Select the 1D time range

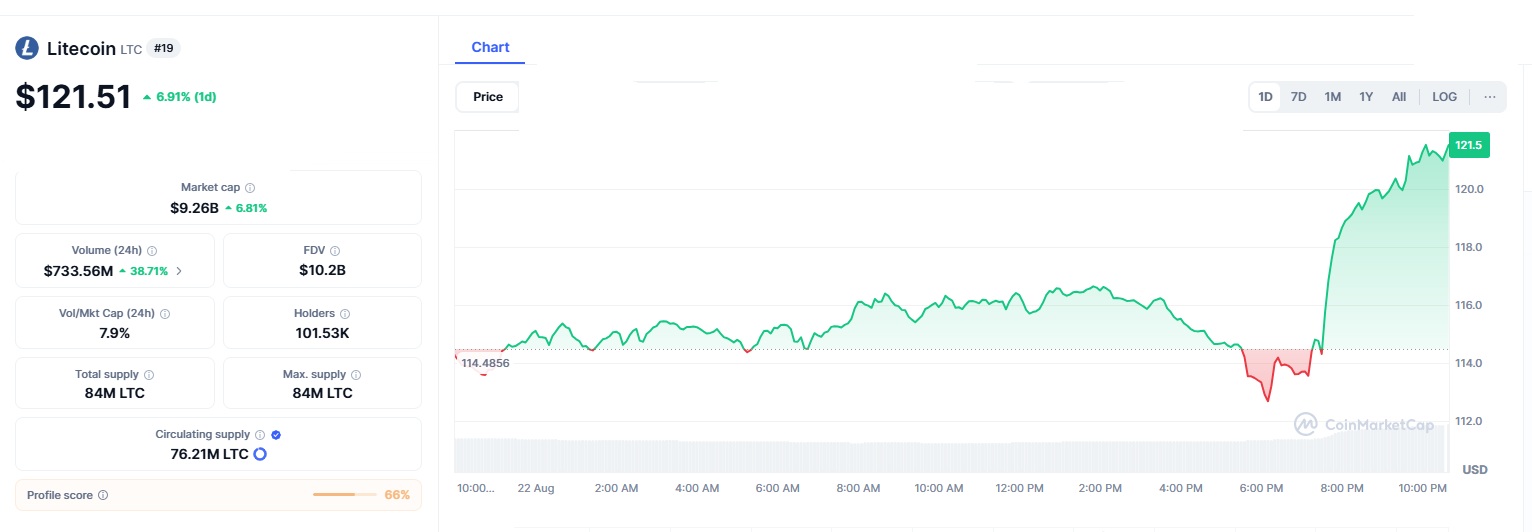click(x=1265, y=97)
